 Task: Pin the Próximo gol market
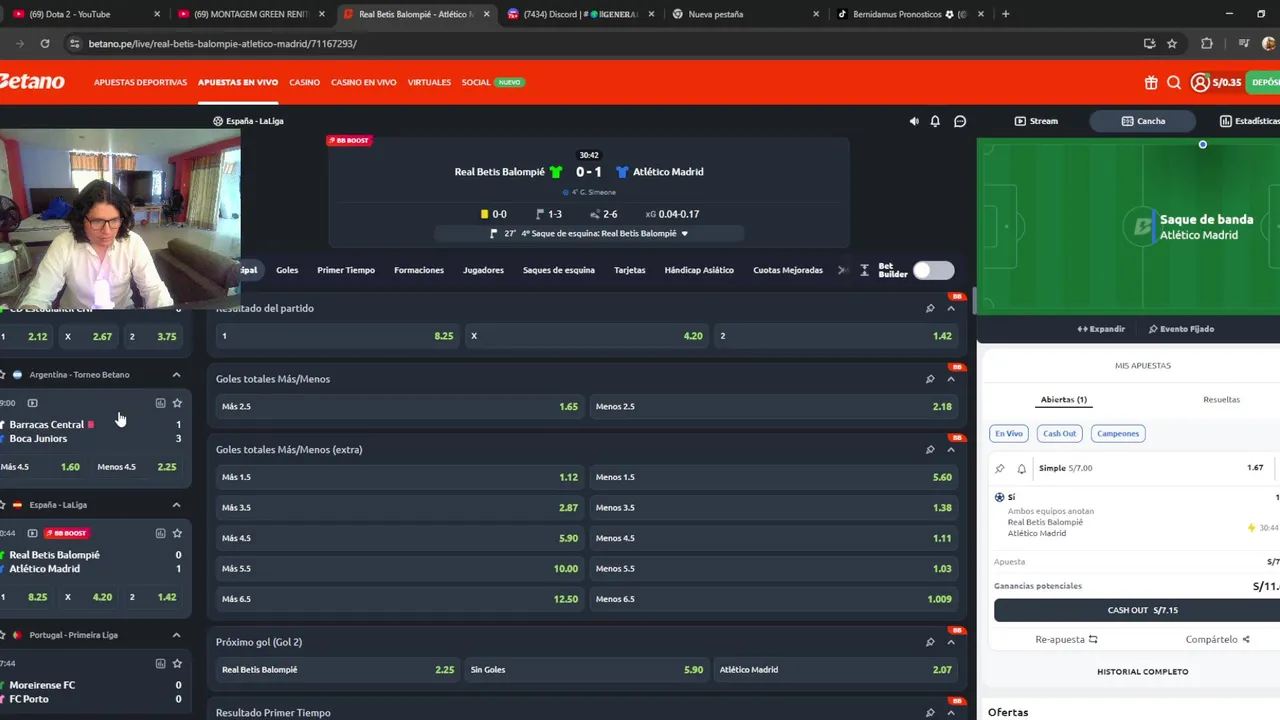pyautogui.click(x=930, y=642)
